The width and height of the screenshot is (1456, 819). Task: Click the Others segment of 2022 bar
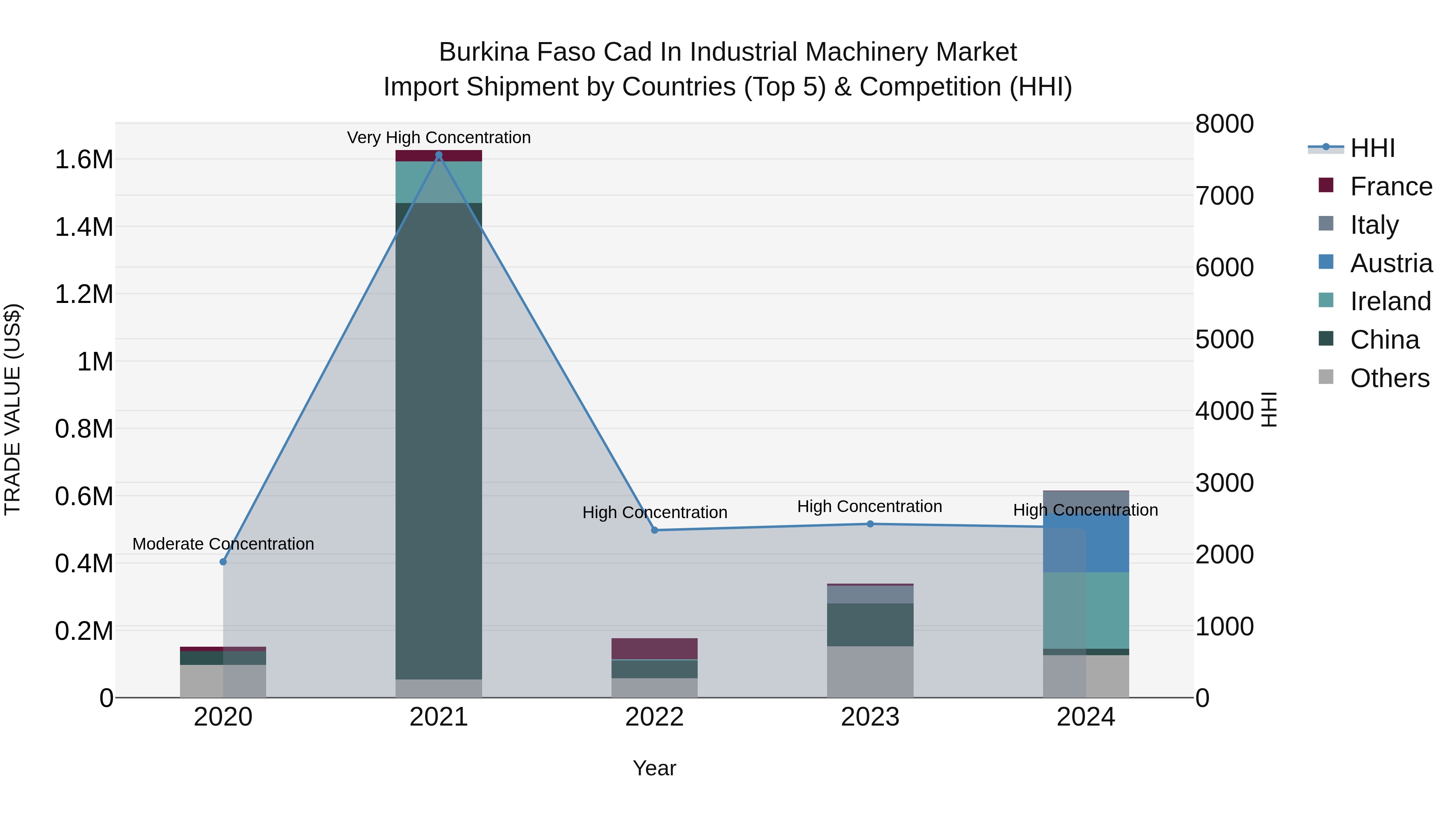pos(654,688)
